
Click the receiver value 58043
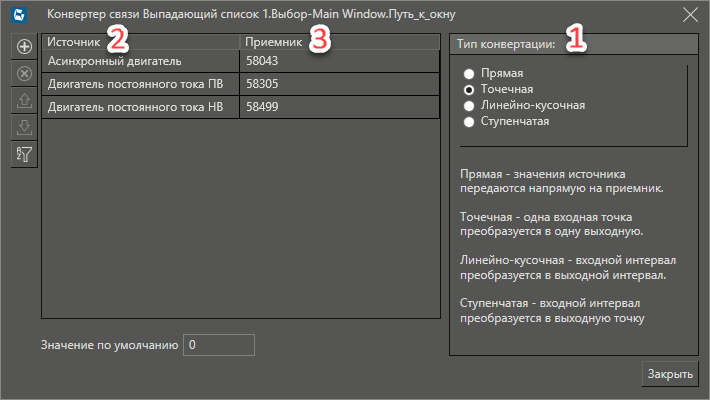click(339, 62)
